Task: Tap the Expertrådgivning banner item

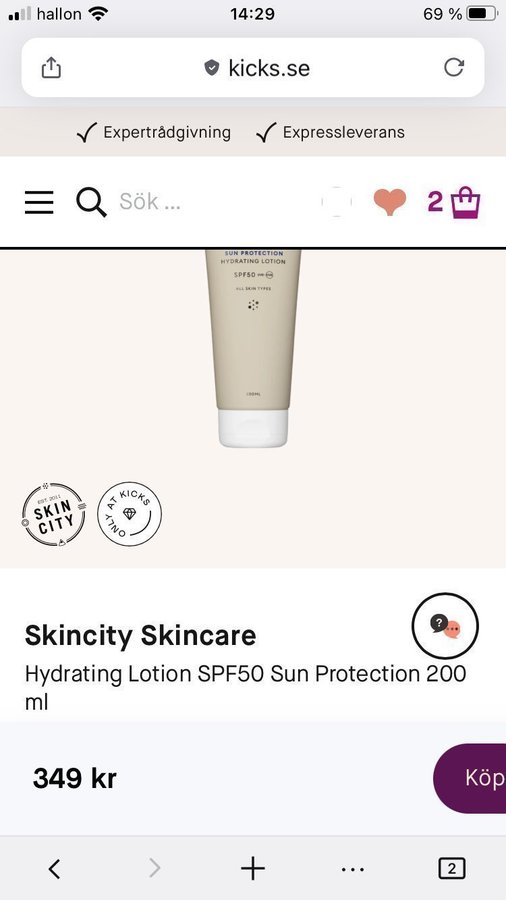Action: tap(154, 133)
